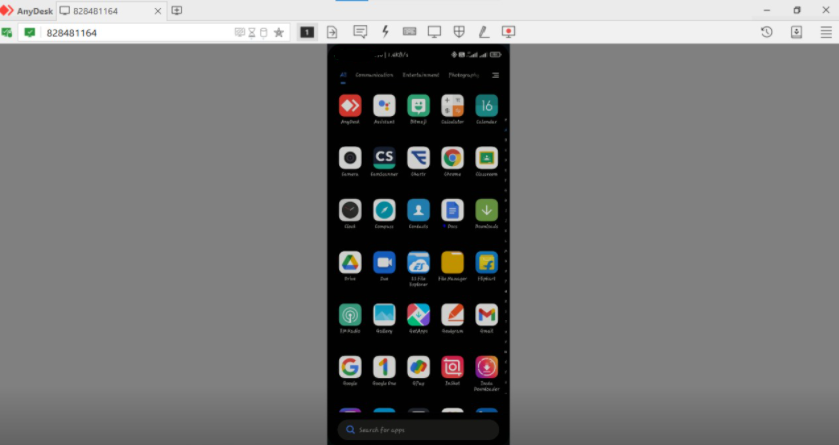Close the 828481164 session tab
Image resolution: width=839 pixels, height=445 pixels.
158,11
